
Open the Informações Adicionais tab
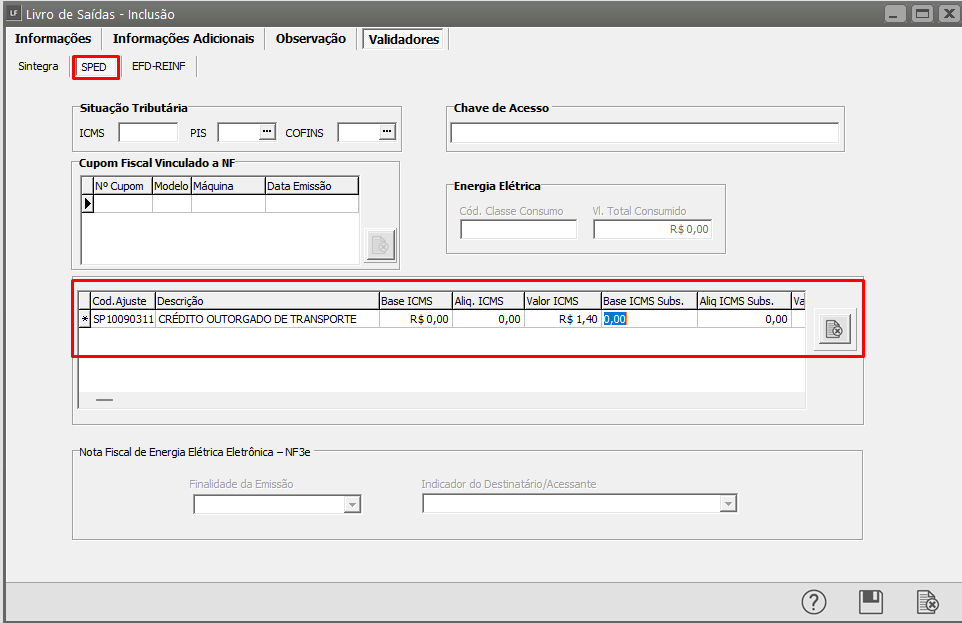point(183,39)
